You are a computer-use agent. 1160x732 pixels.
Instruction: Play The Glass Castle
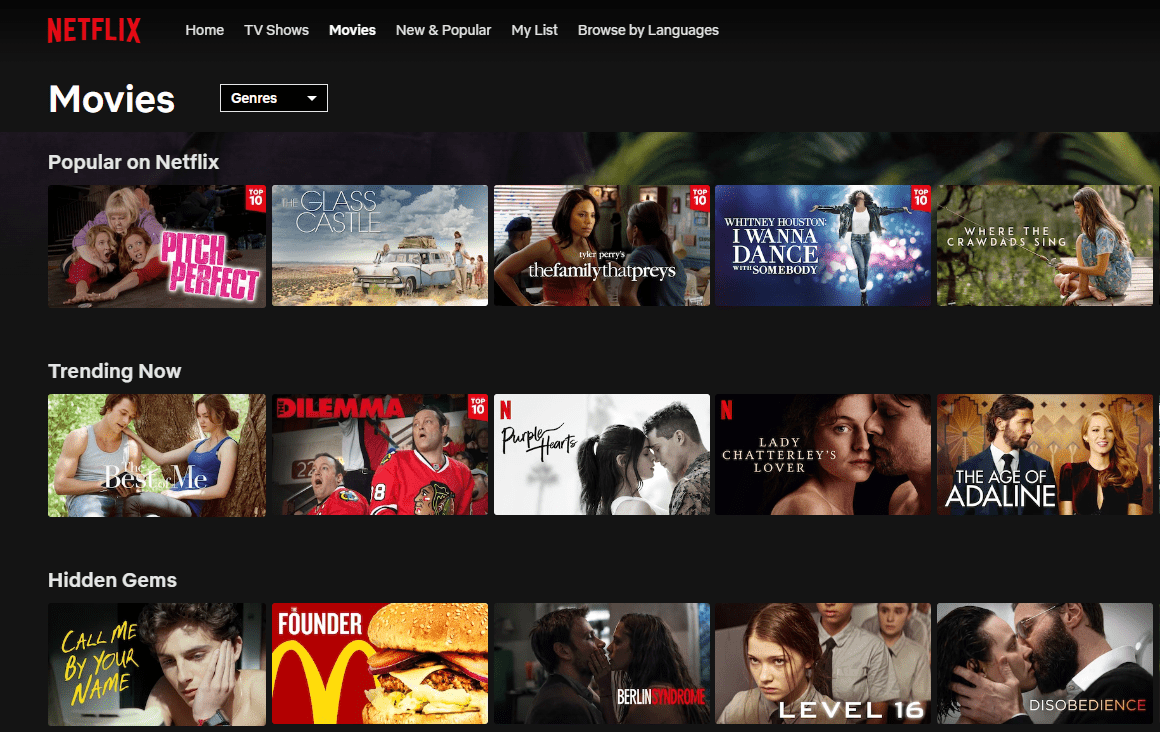[x=379, y=245]
